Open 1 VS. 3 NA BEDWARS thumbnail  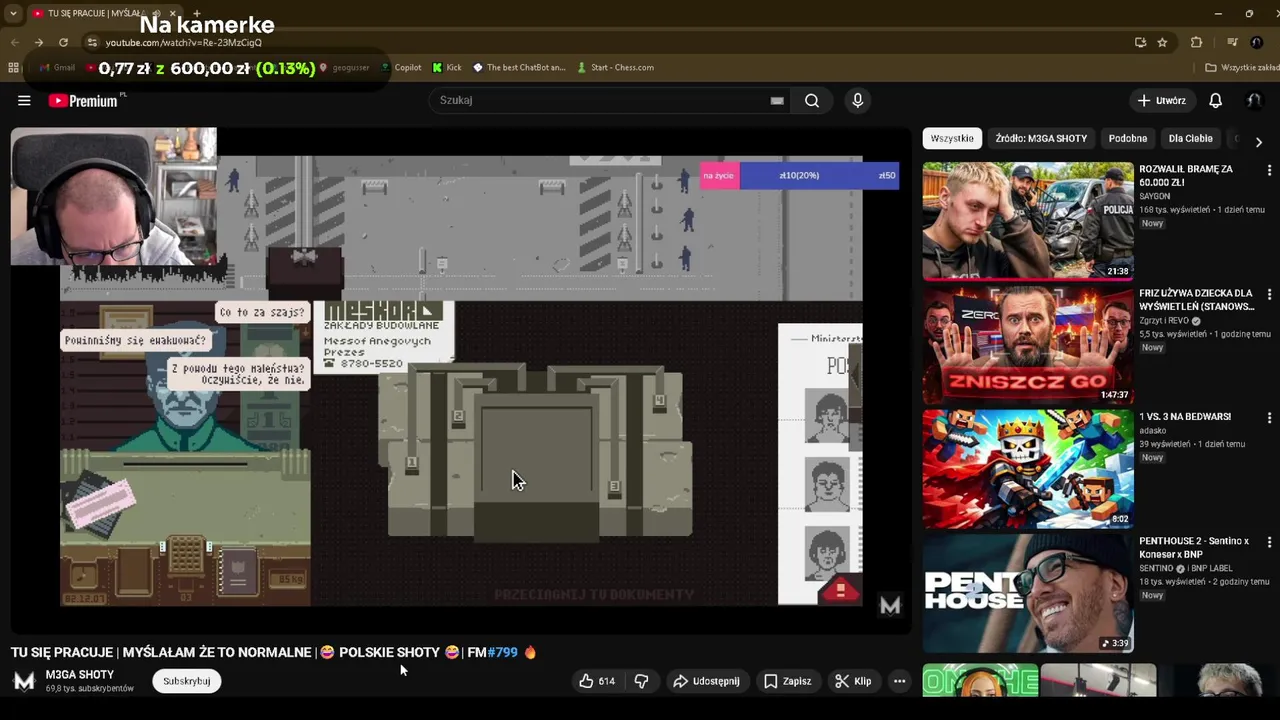point(1027,468)
